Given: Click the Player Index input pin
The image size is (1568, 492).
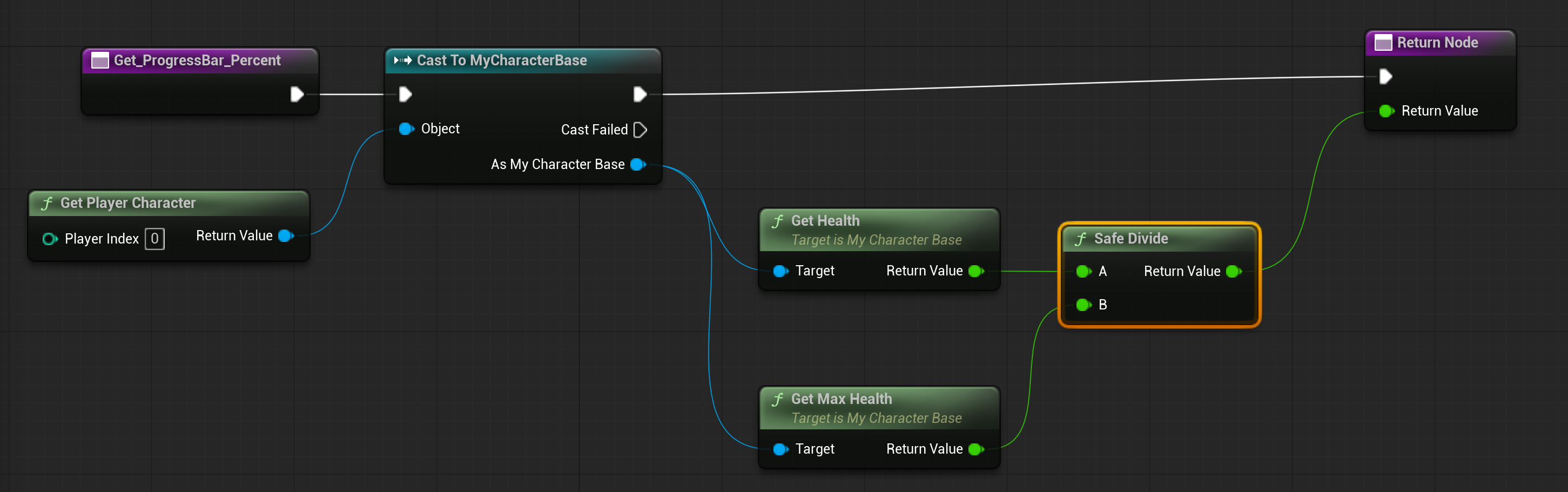Looking at the screenshot, I should click(50, 239).
